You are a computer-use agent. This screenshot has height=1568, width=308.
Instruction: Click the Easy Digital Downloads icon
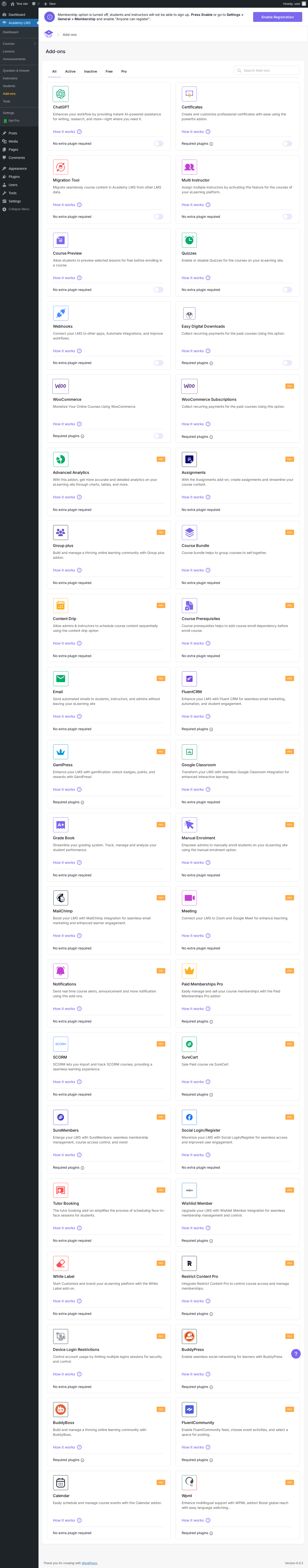point(189,314)
